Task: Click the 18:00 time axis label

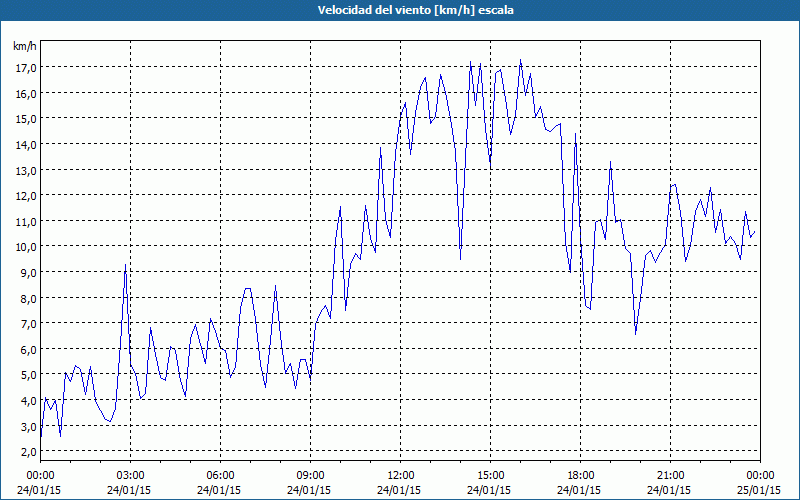Action: tap(581, 476)
